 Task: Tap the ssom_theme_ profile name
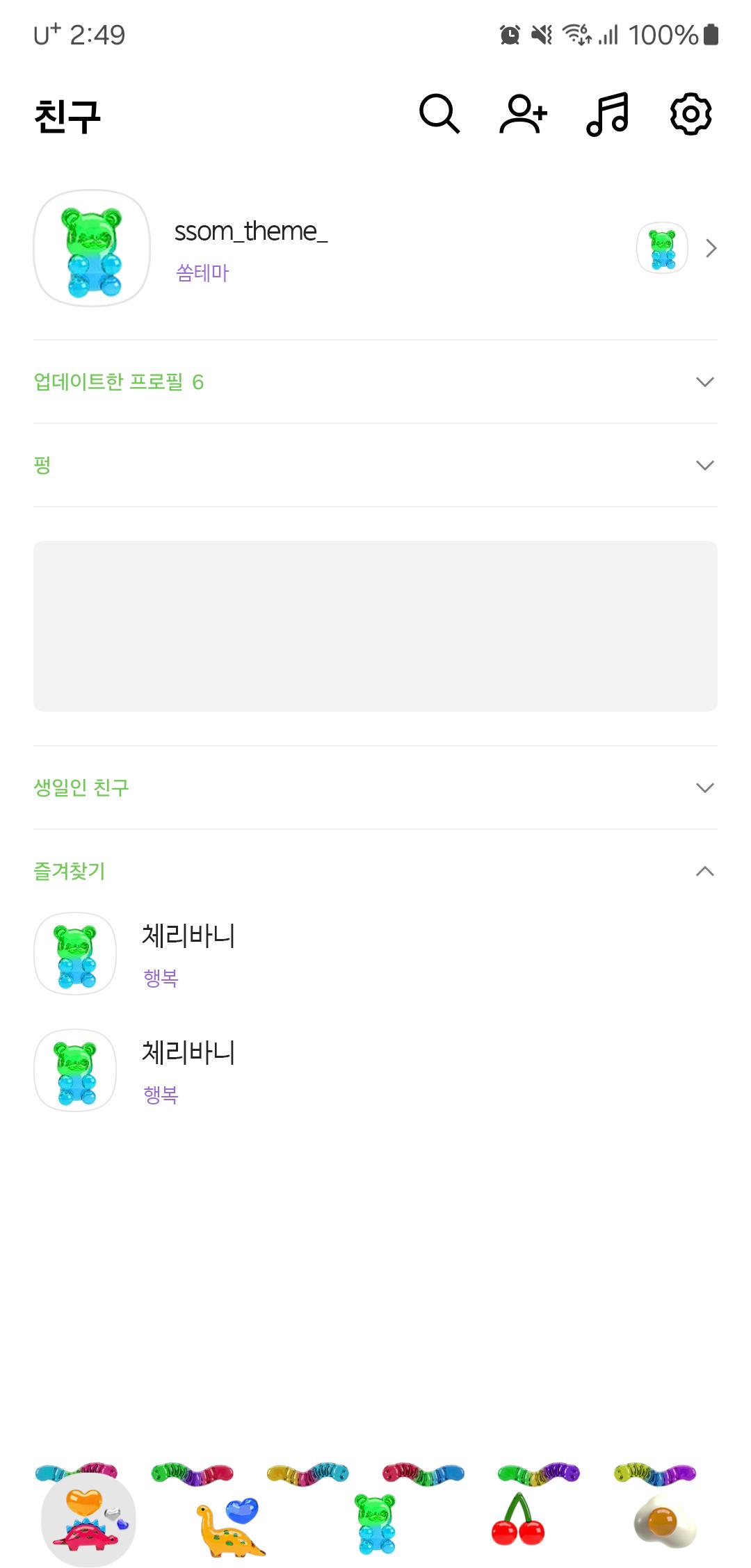[251, 231]
